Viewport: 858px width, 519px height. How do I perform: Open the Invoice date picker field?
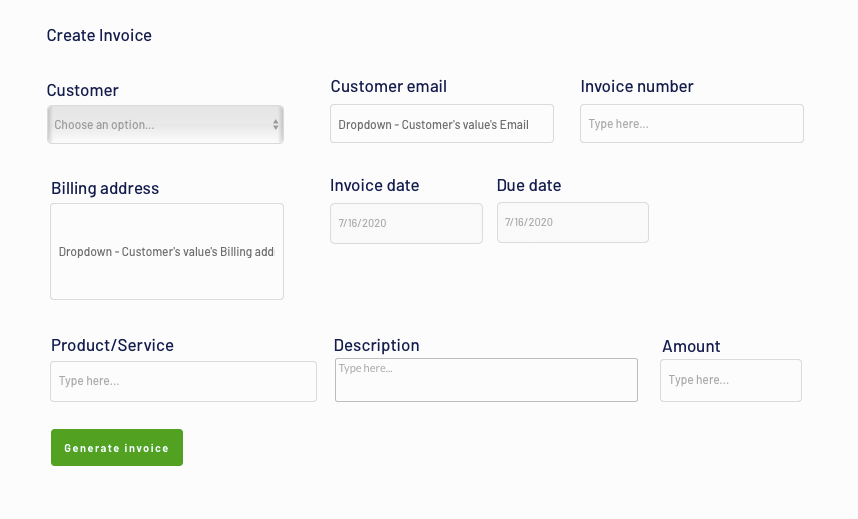click(406, 223)
